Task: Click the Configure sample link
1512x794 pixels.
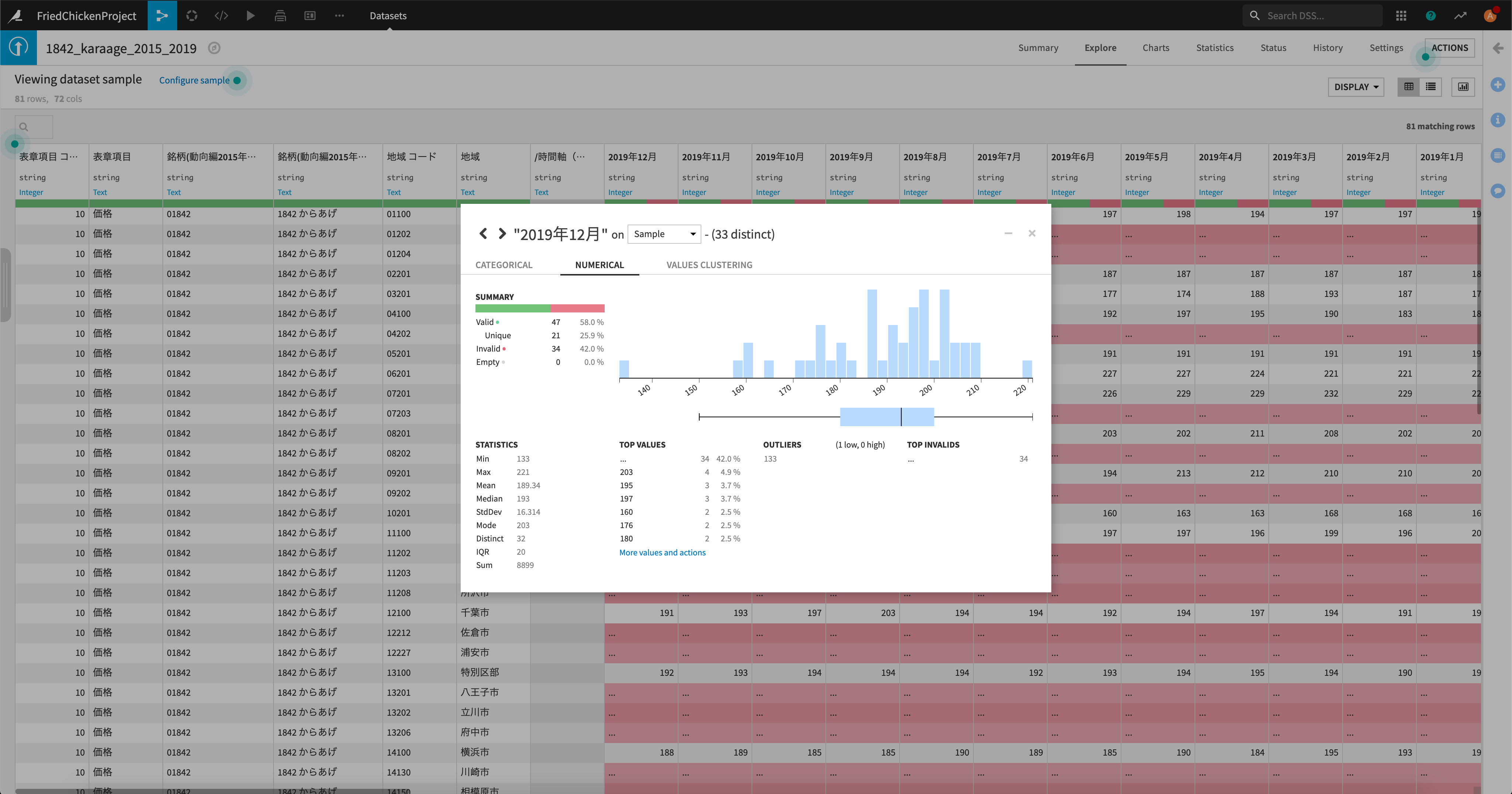Action: [194, 80]
